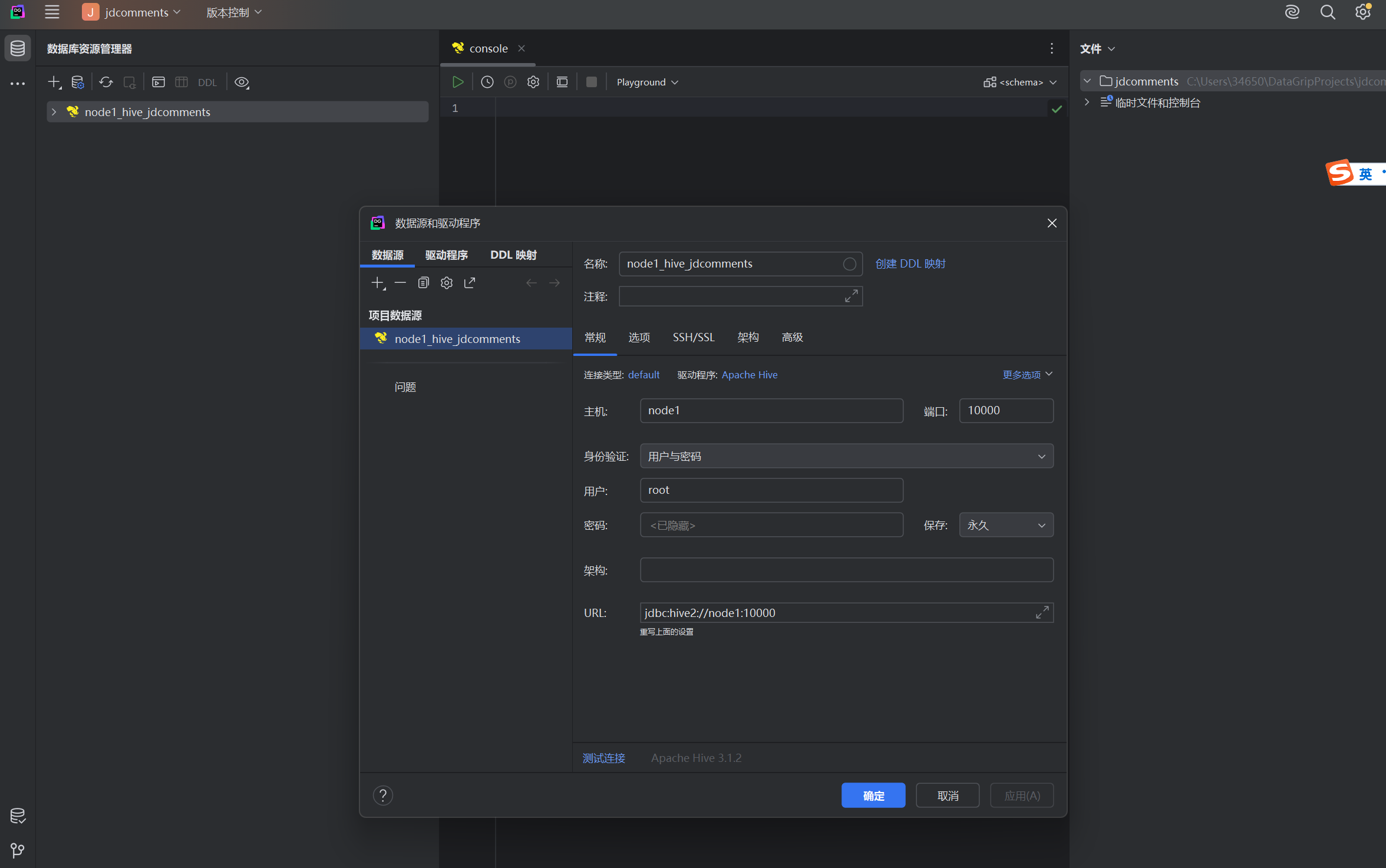Viewport: 1386px width, 868px height.
Task: Expand node1_hive_jdcomments tree node
Action: click(x=54, y=112)
